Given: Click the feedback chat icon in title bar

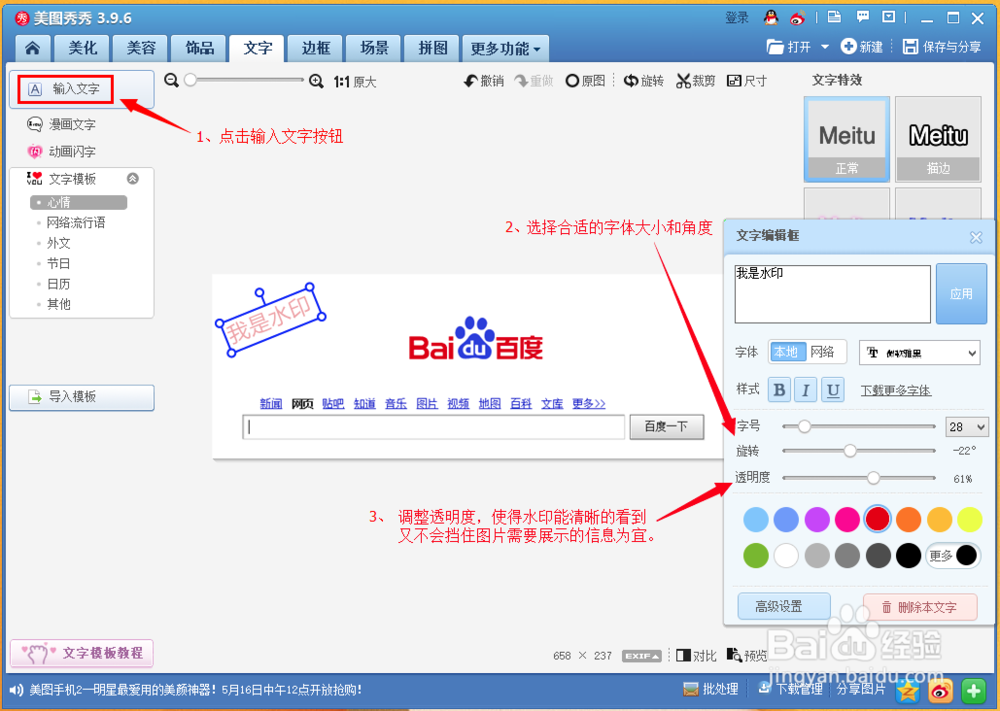Looking at the screenshot, I should [x=862, y=17].
